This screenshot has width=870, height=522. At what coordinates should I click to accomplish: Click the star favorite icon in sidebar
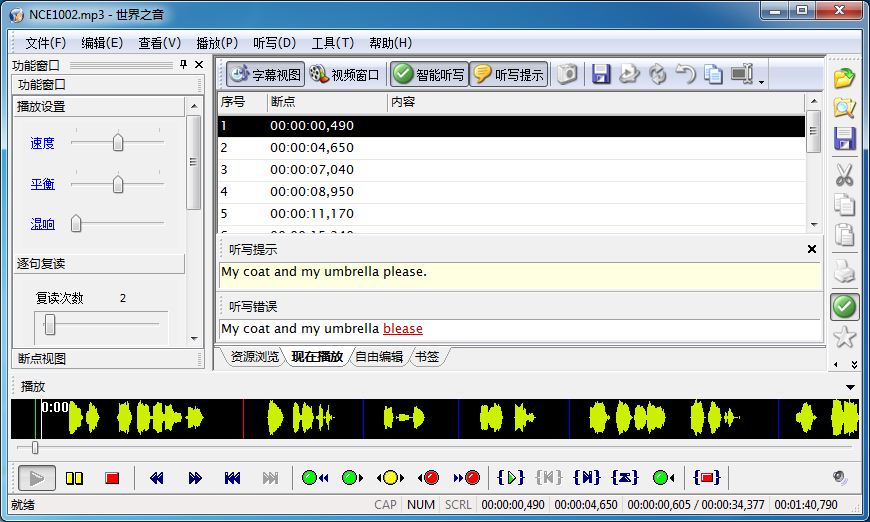tap(844, 337)
